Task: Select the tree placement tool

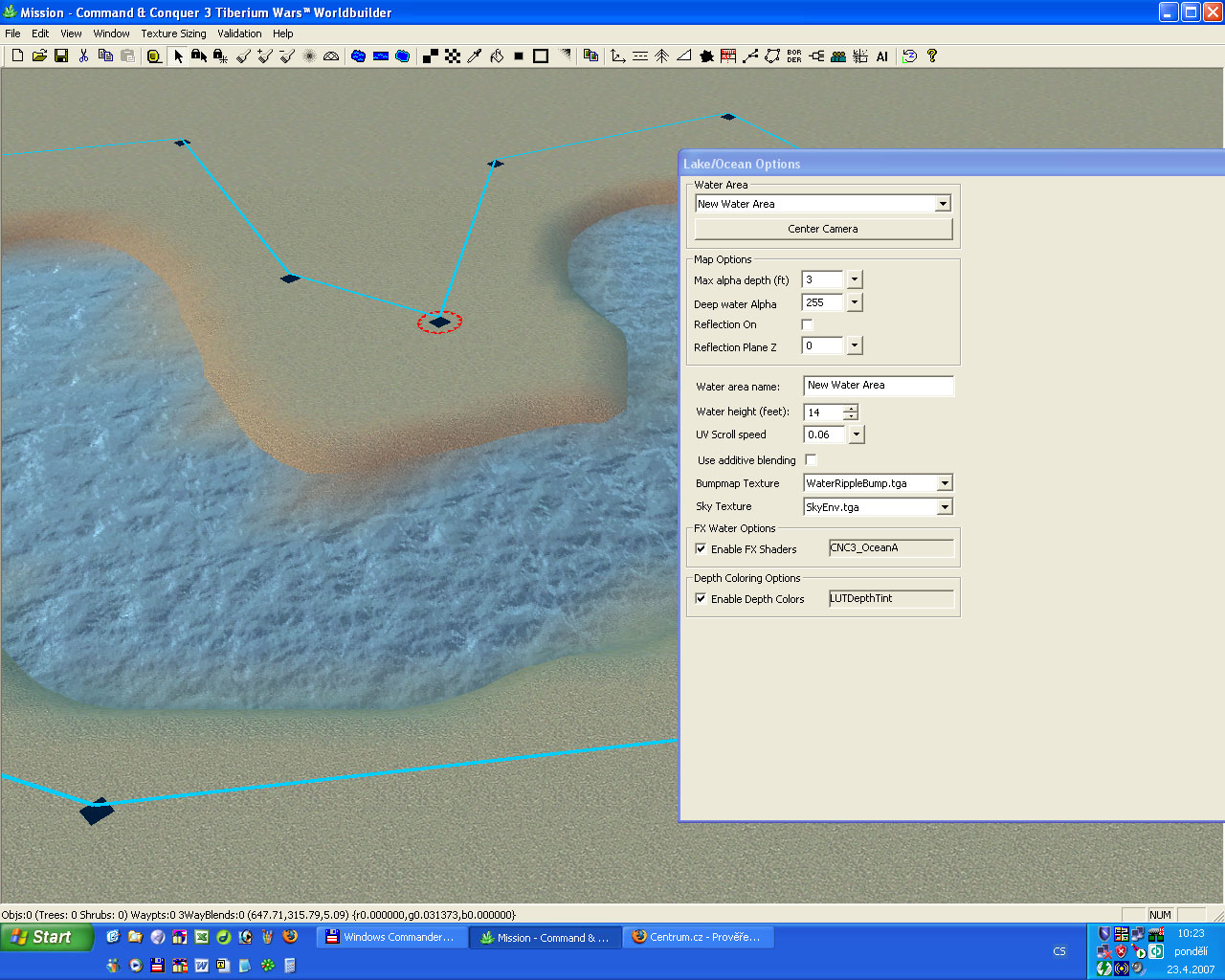Action: tap(662, 56)
